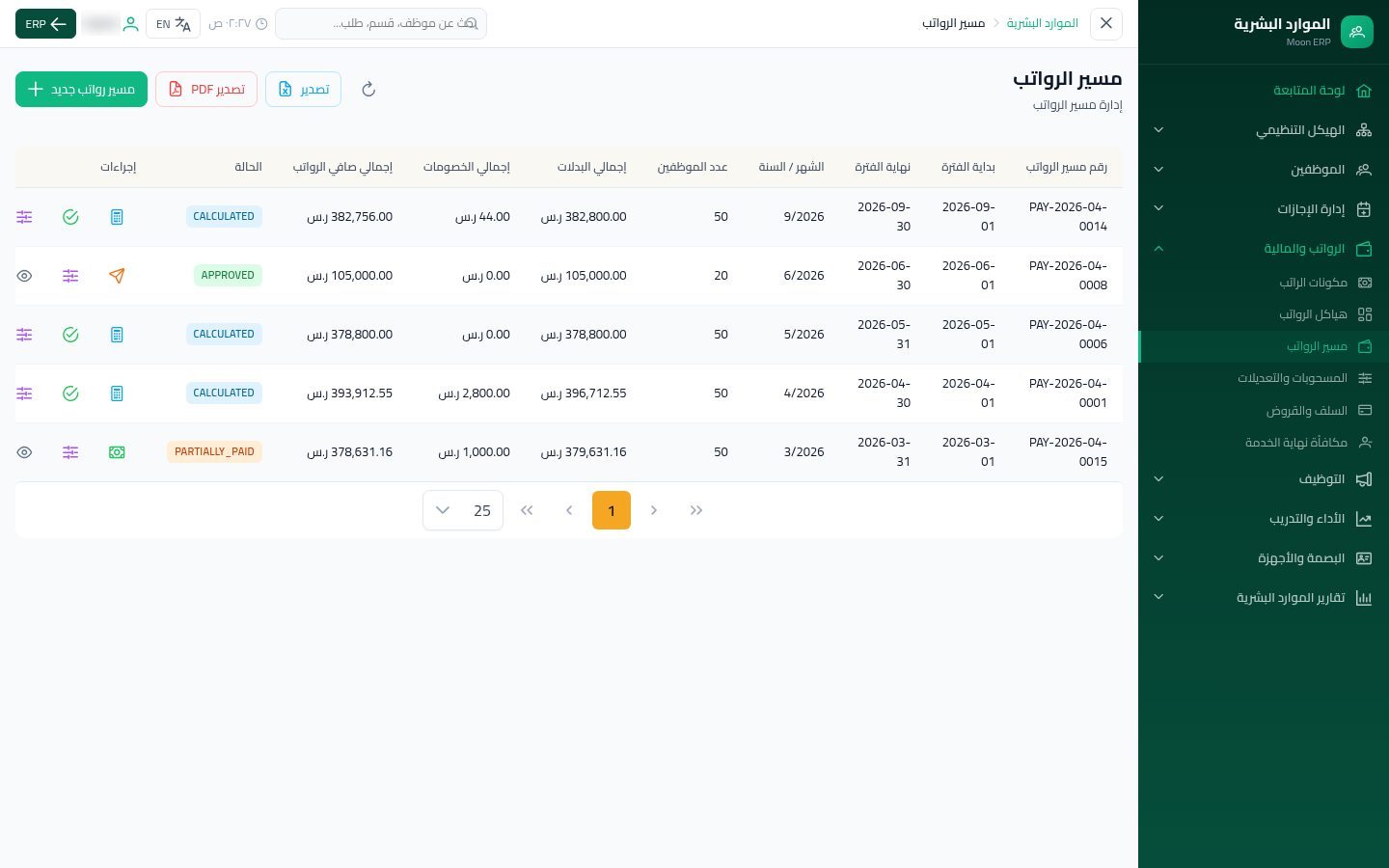Click calculator icon for PAY-2026-04-0001 row
This screenshot has width=1389, height=868.
coord(117,393)
